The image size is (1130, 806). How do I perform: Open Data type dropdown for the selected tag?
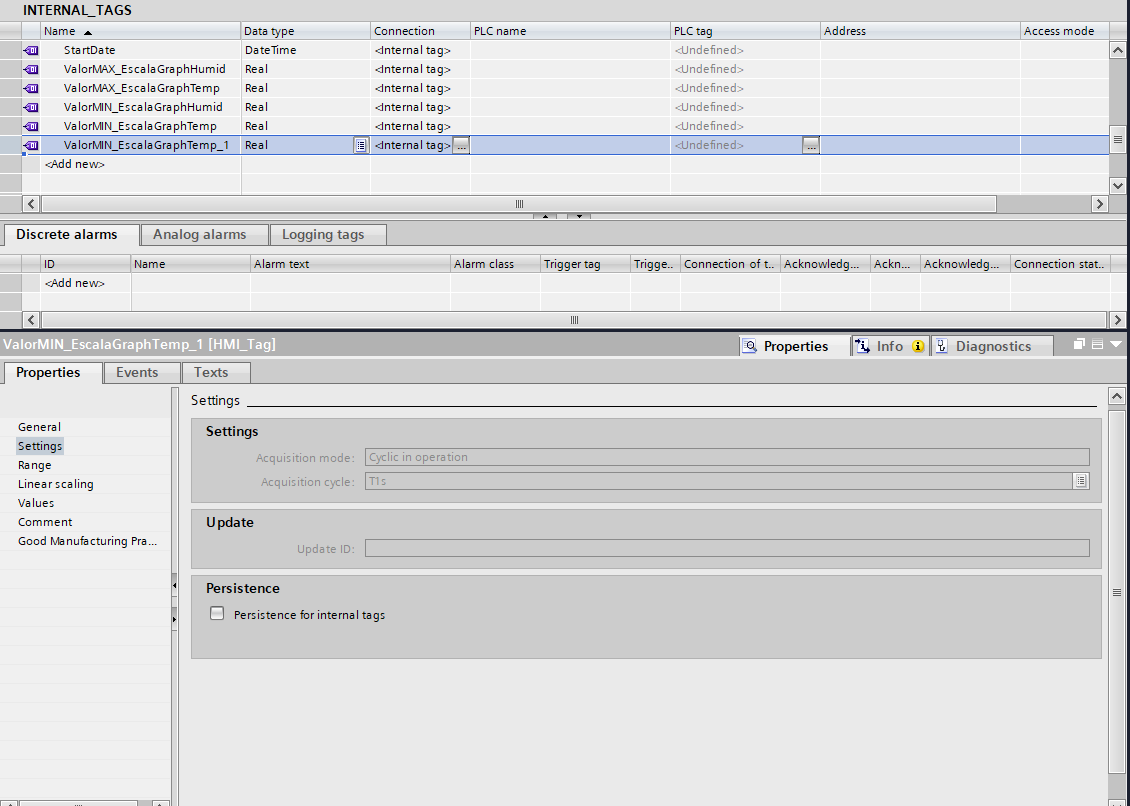(x=361, y=145)
